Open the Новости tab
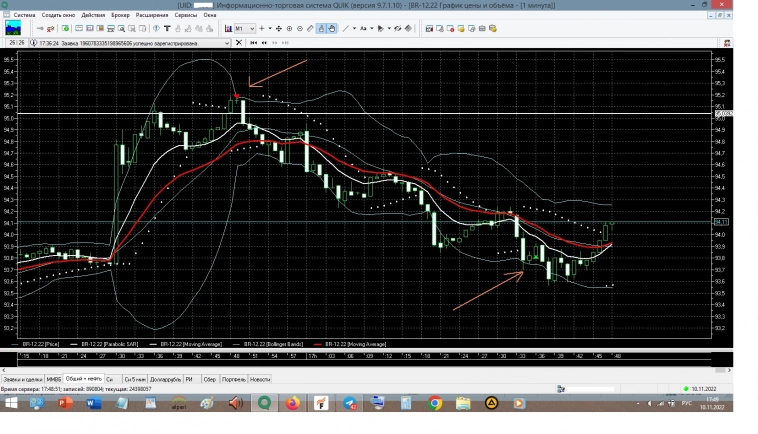 [260, 380]
